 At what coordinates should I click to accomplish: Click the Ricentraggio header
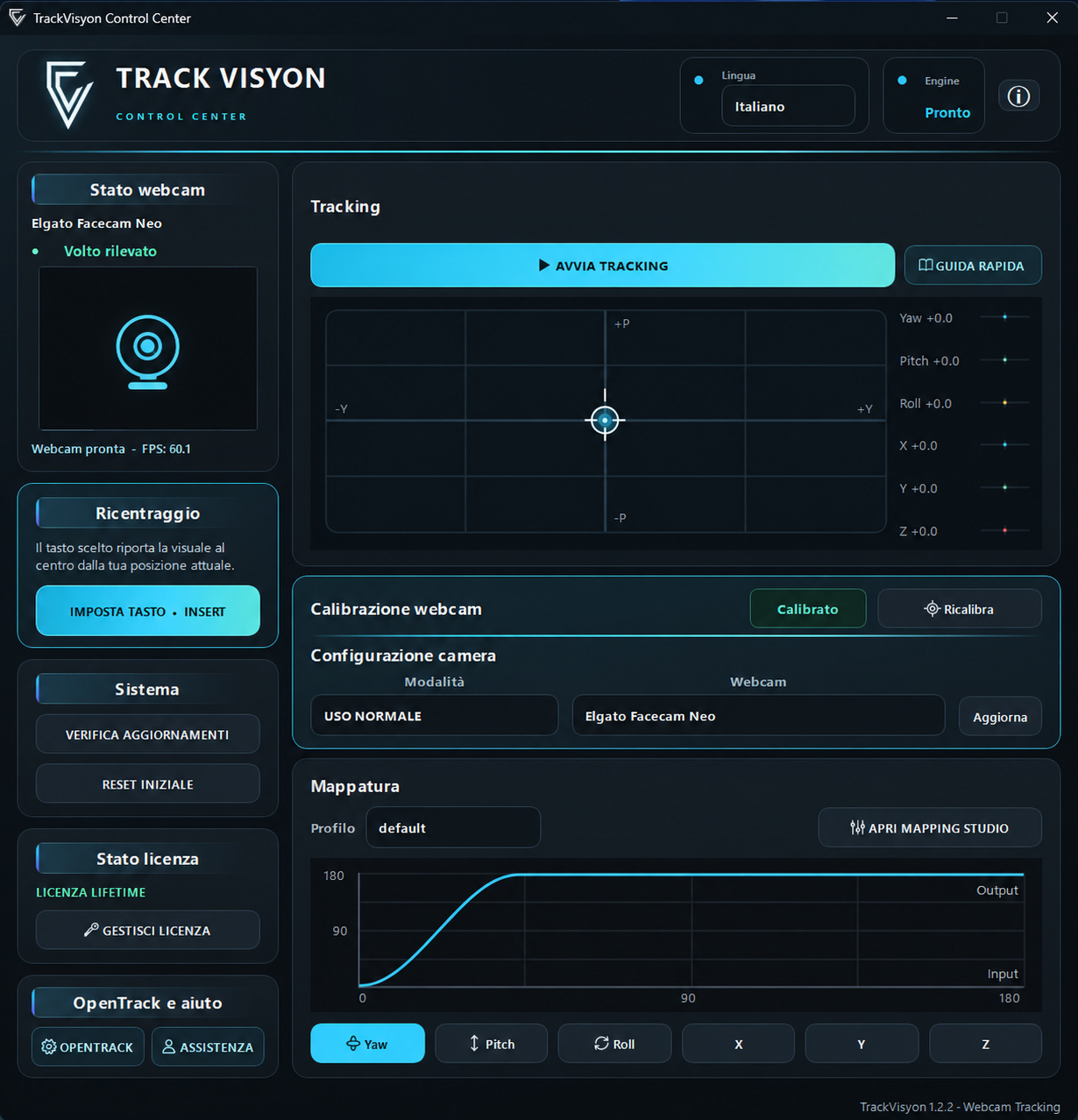pos(147,514)
